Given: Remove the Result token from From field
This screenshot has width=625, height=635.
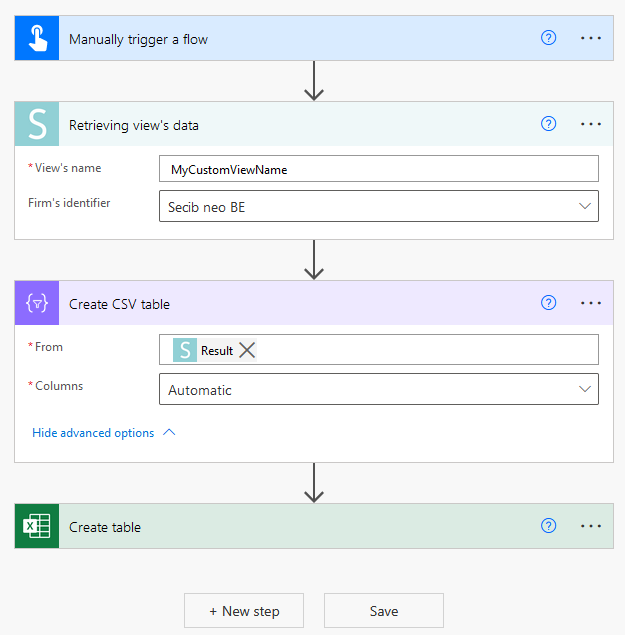Looking at the screenshot, I should point(247,350).
